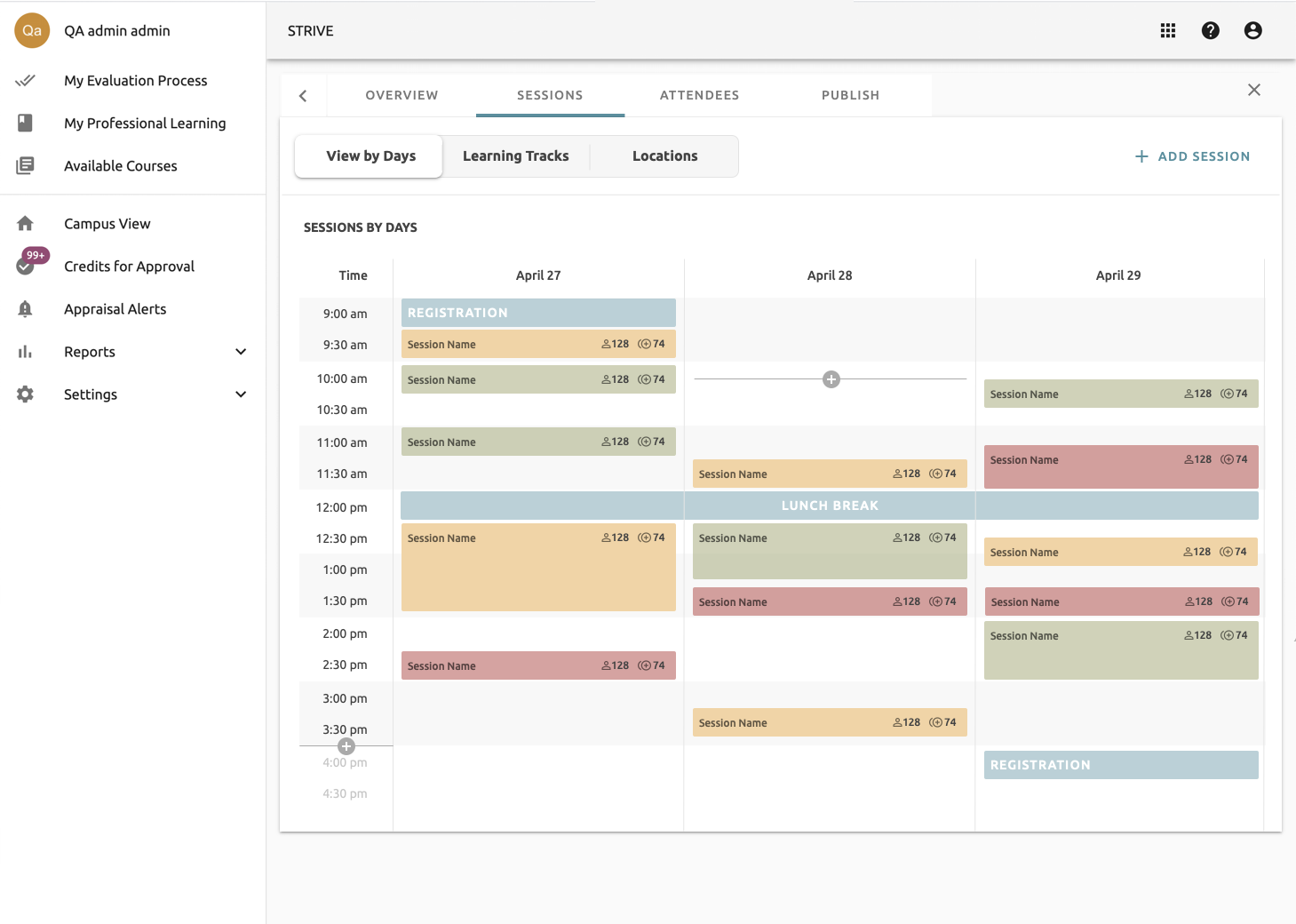The width and height of the screenshot is (1296, 924).
Task: Switch to View by Days
Action: tap(370, 156)
